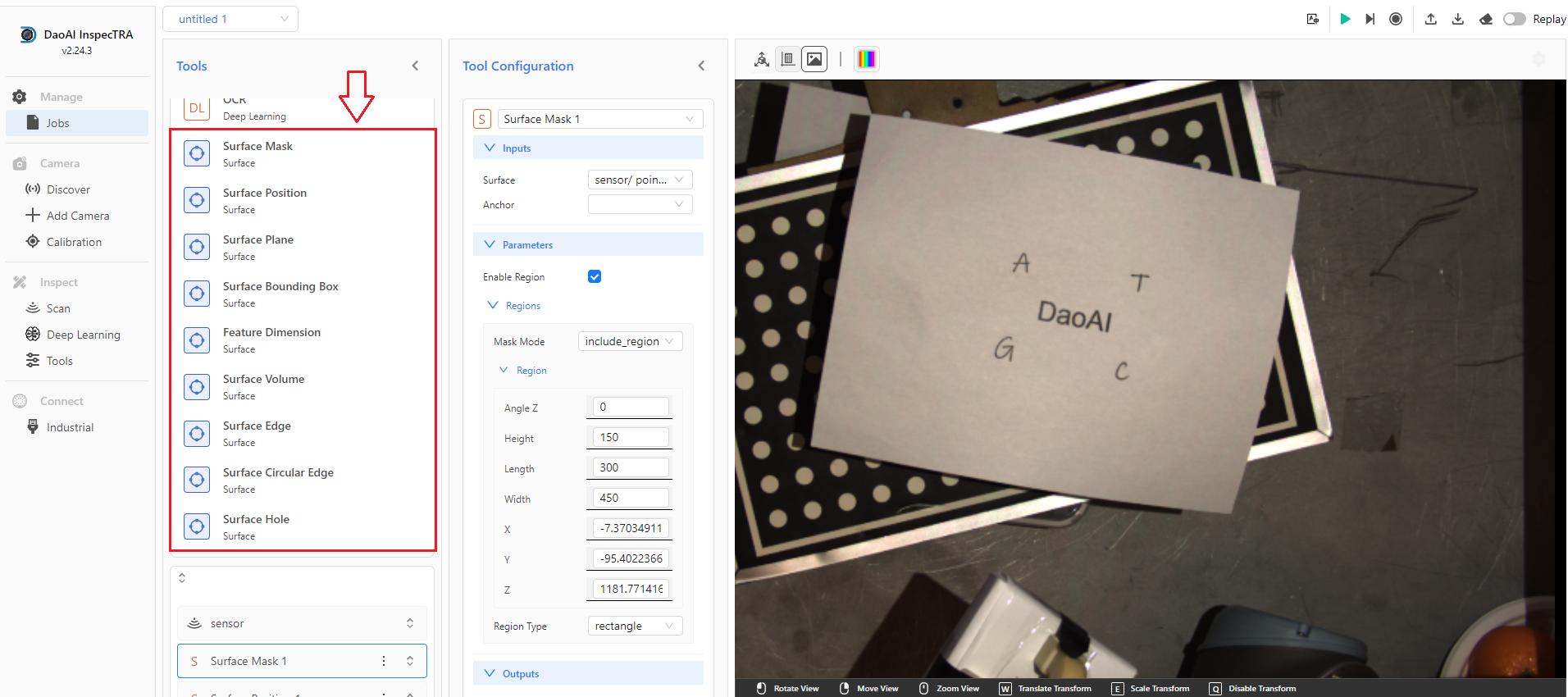Select the Surface Bounding Box tool icon
The width and height of the screenshot is (1568, 697).
pos(197,294)
